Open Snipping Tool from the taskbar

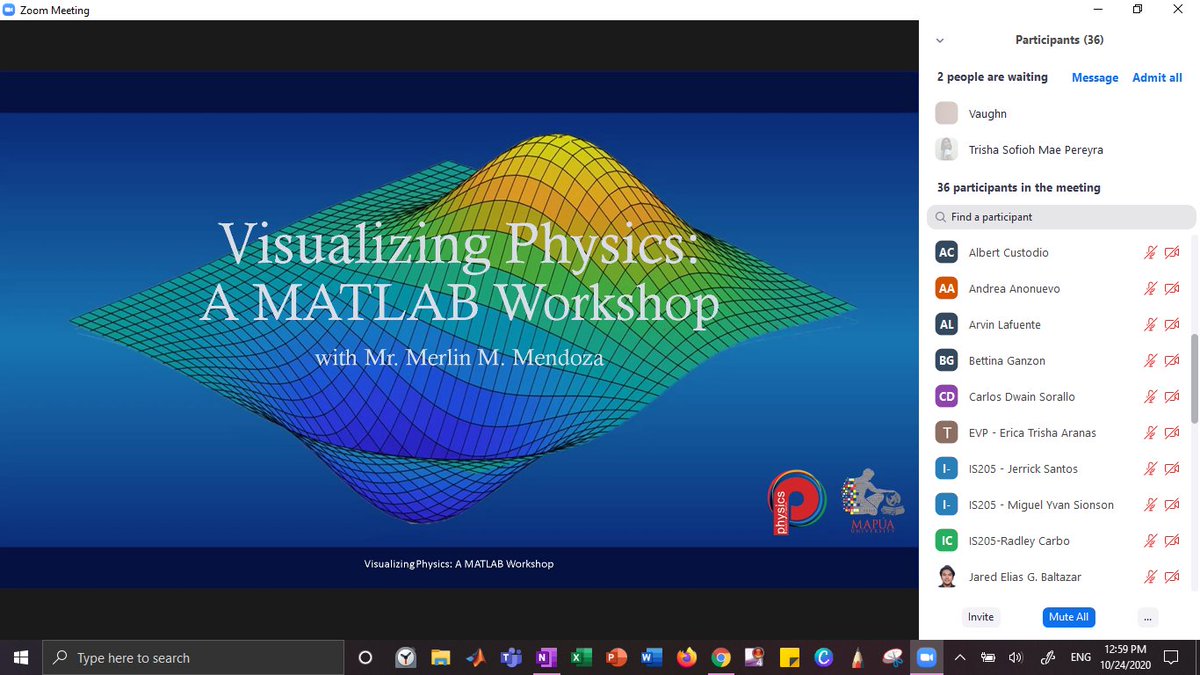pyautogui.click(x=892, y=657)
